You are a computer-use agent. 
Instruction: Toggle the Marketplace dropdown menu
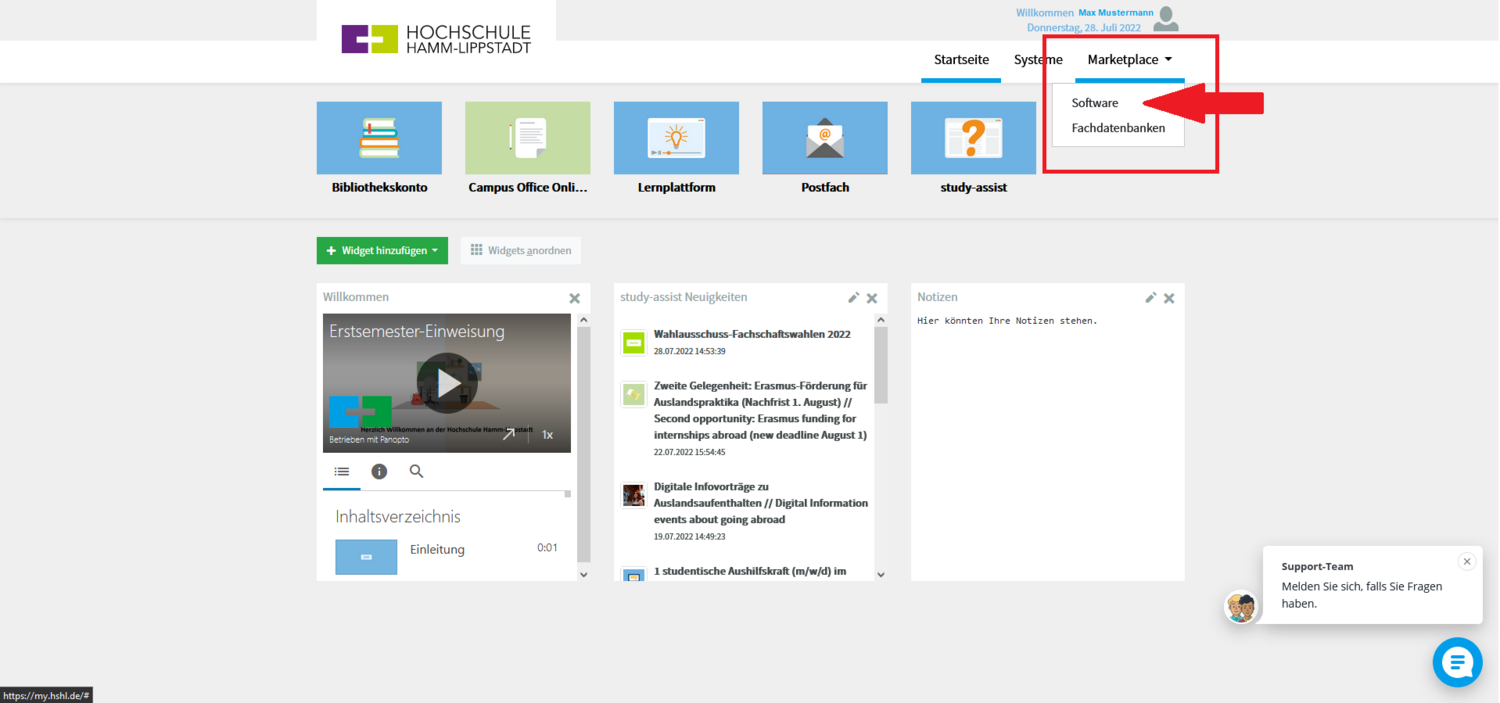click(1129, 60)
